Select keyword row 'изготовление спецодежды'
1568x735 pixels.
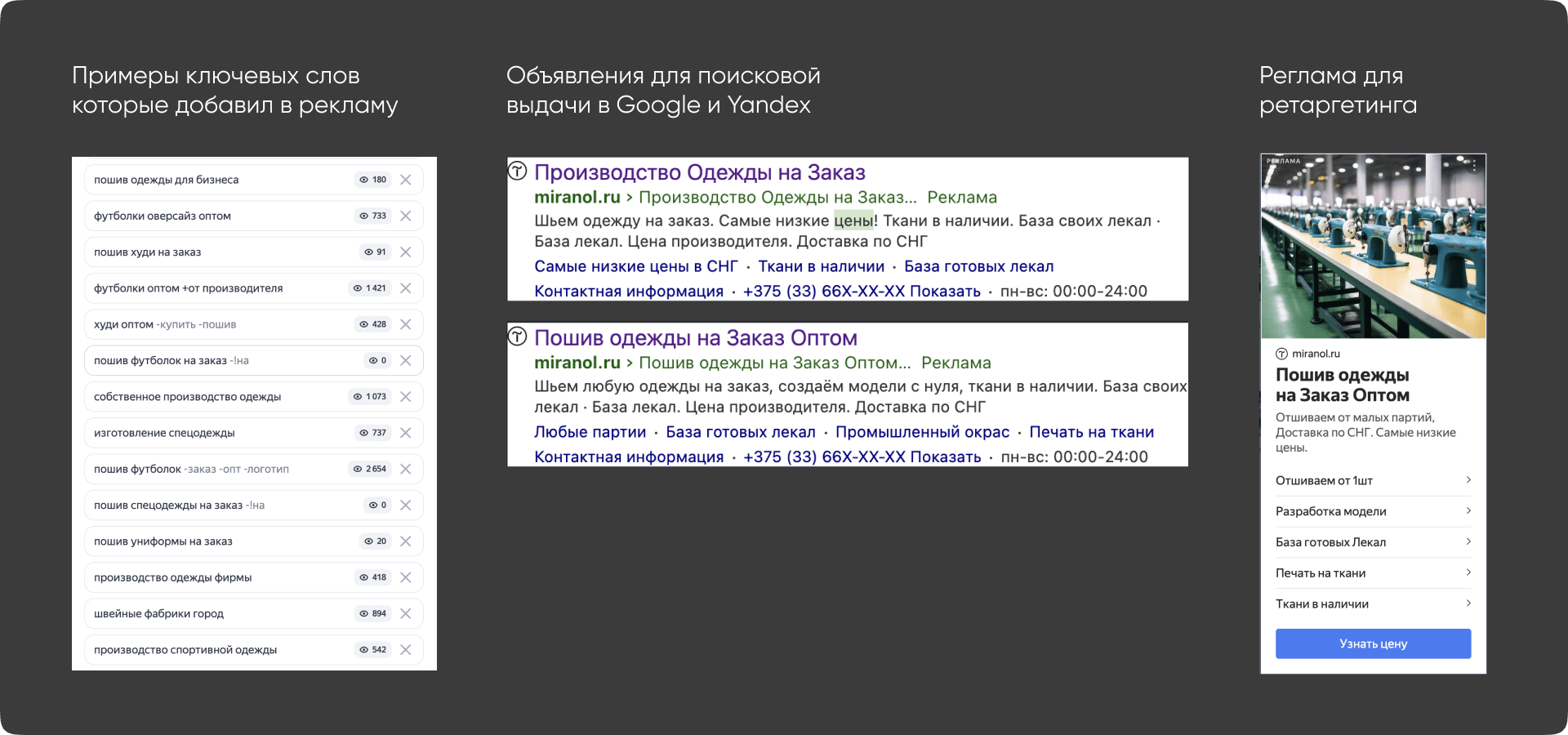[254, 433]
